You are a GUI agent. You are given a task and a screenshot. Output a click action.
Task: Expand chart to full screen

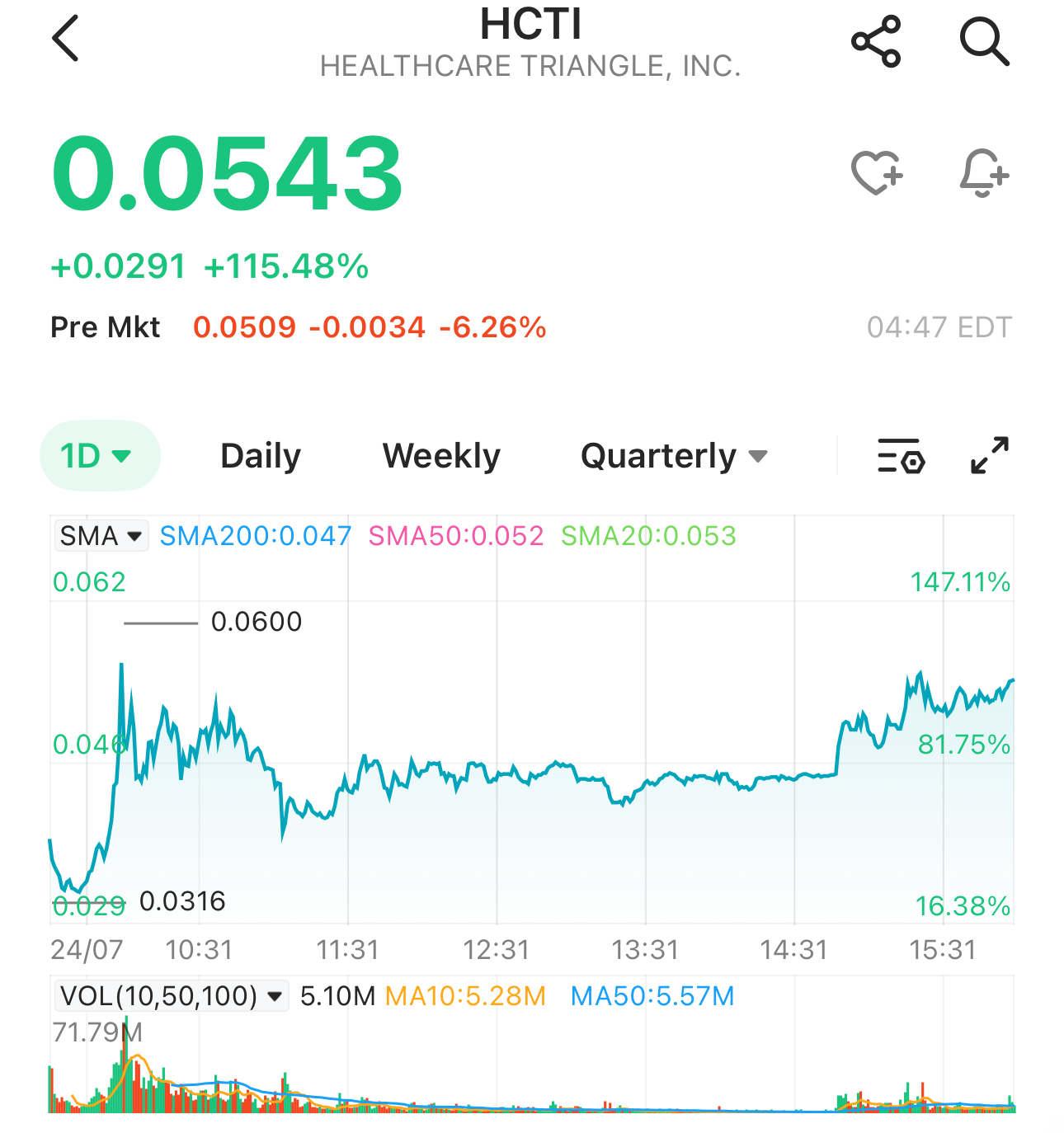(x=990, y=456)
